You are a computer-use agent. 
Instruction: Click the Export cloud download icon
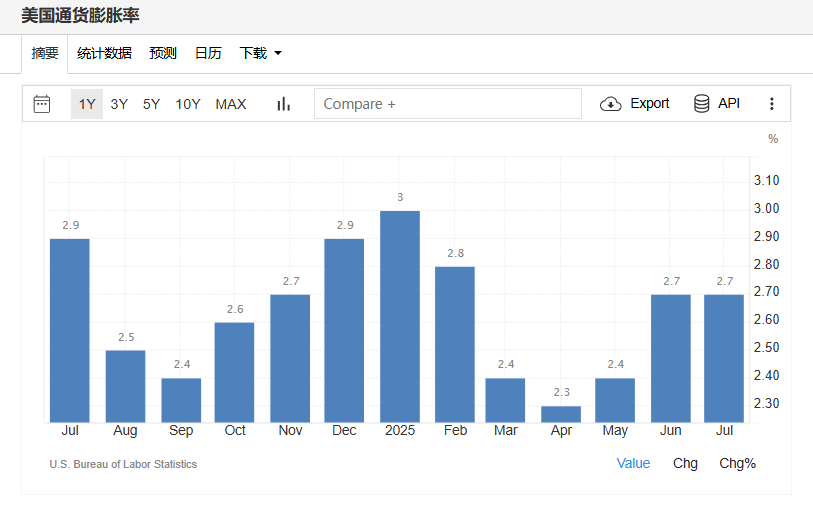click(611, 104)
